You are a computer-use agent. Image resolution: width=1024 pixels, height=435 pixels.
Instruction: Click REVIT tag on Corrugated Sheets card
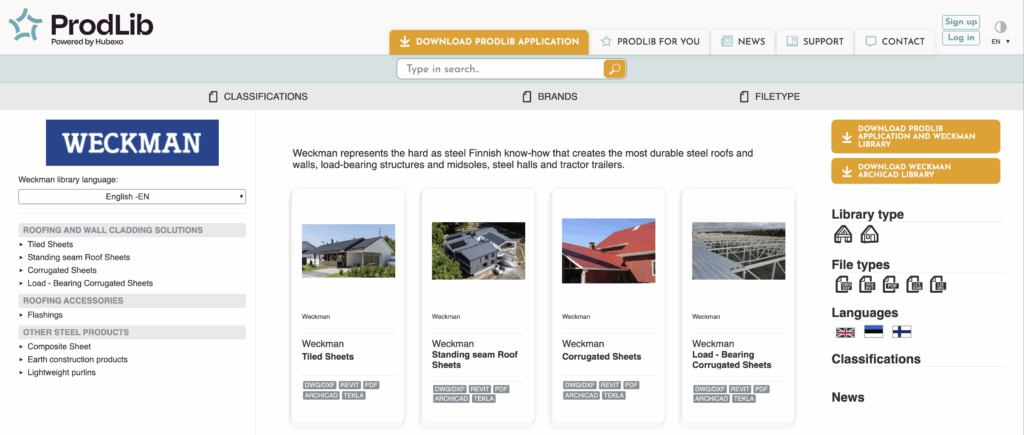[609, 385]
